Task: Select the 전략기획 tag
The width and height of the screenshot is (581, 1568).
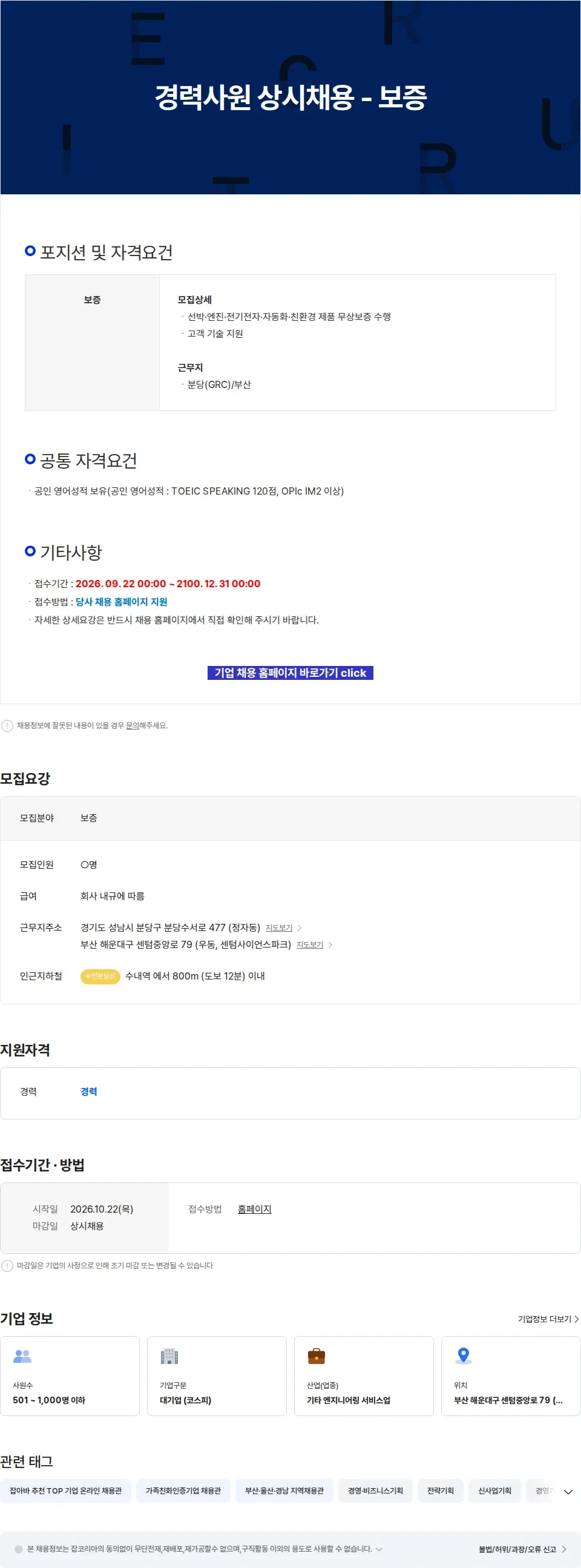Action: 441,1491
